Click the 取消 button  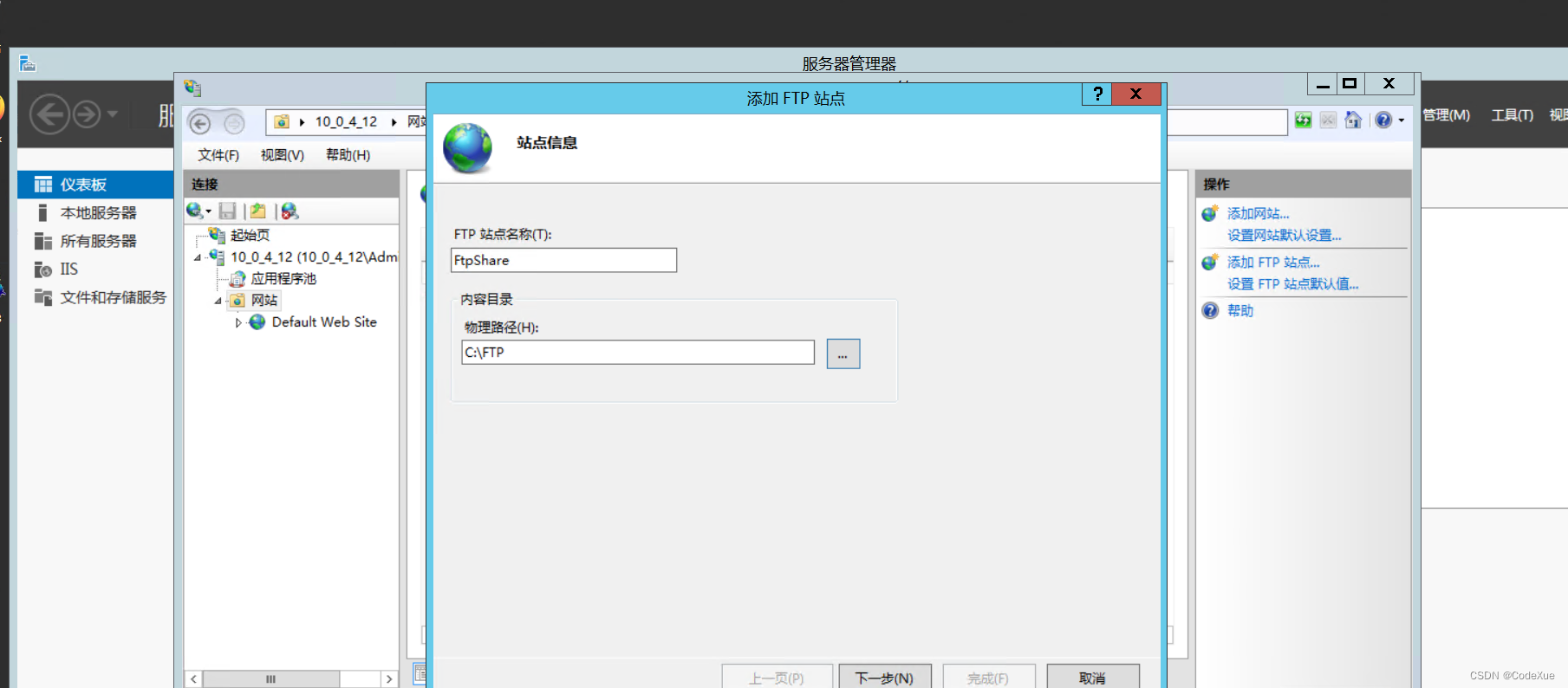pos(1093,677)
